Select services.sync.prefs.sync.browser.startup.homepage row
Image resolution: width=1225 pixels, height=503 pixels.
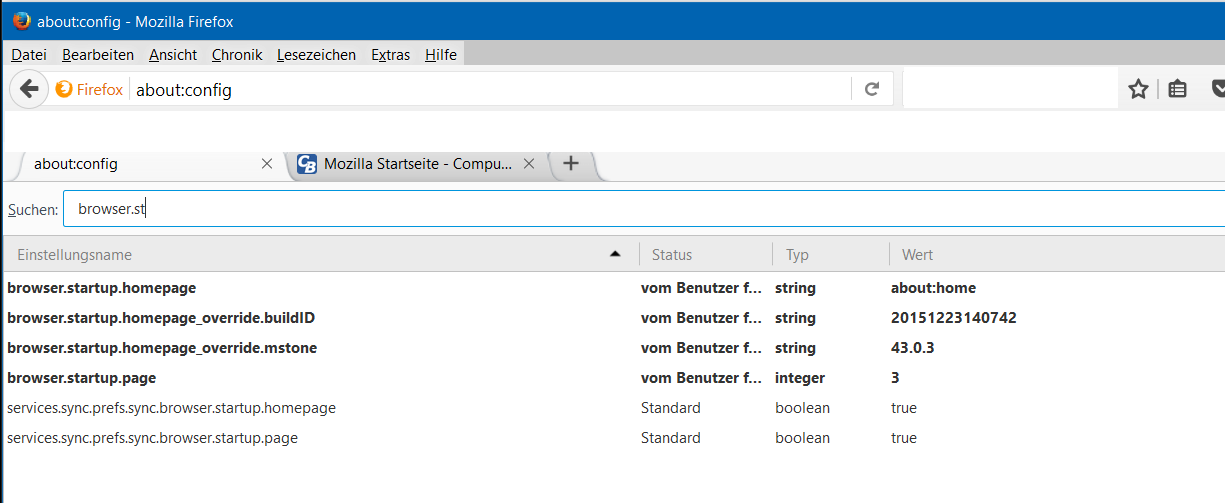coord(614,408)
